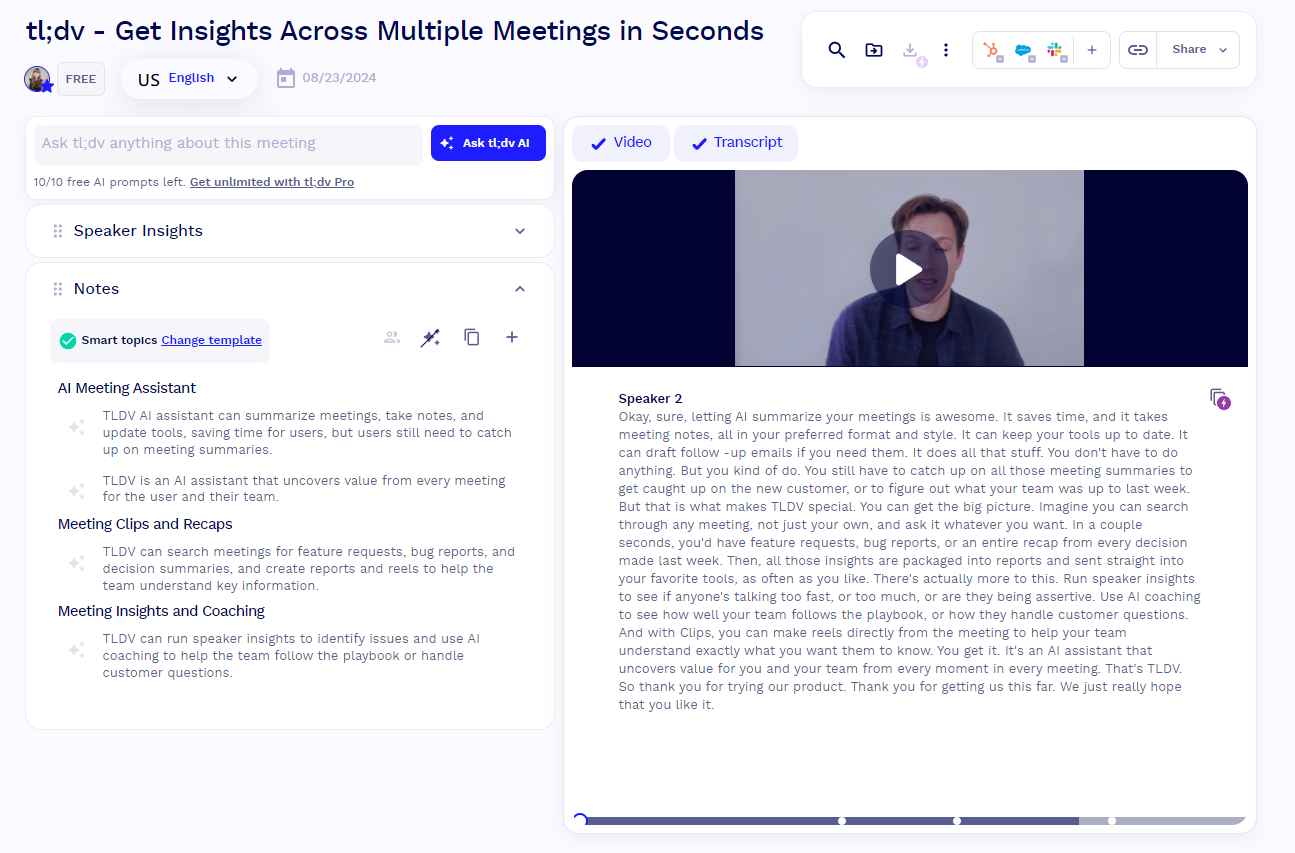Add a new integration with plus icon

(x=1092, y=50)
